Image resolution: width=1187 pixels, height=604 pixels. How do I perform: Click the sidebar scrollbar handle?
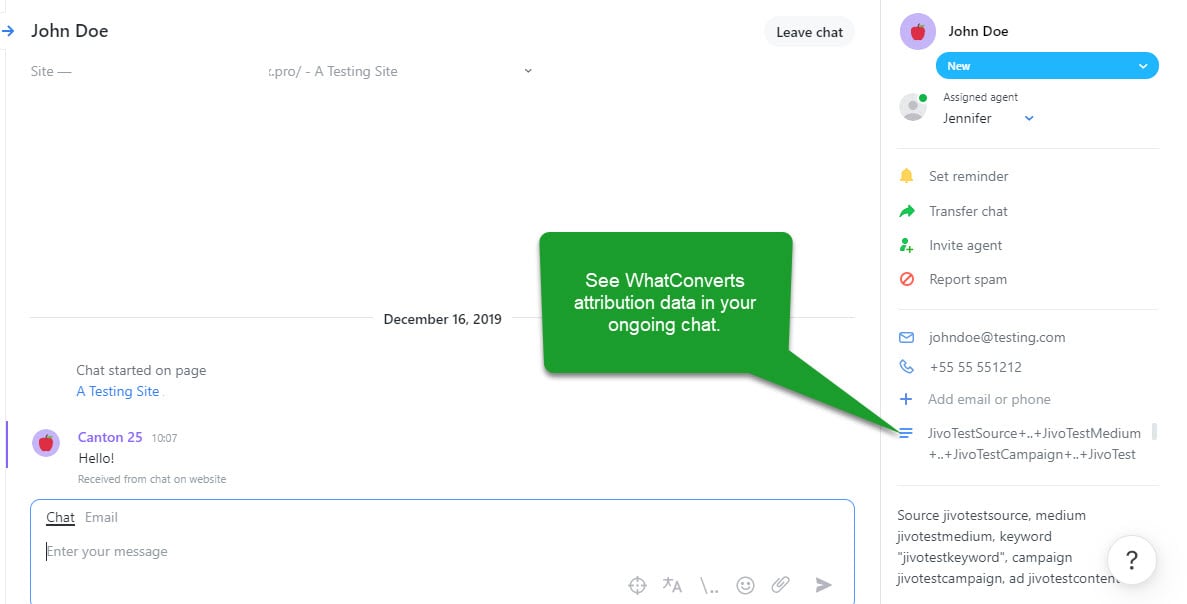1154,431
